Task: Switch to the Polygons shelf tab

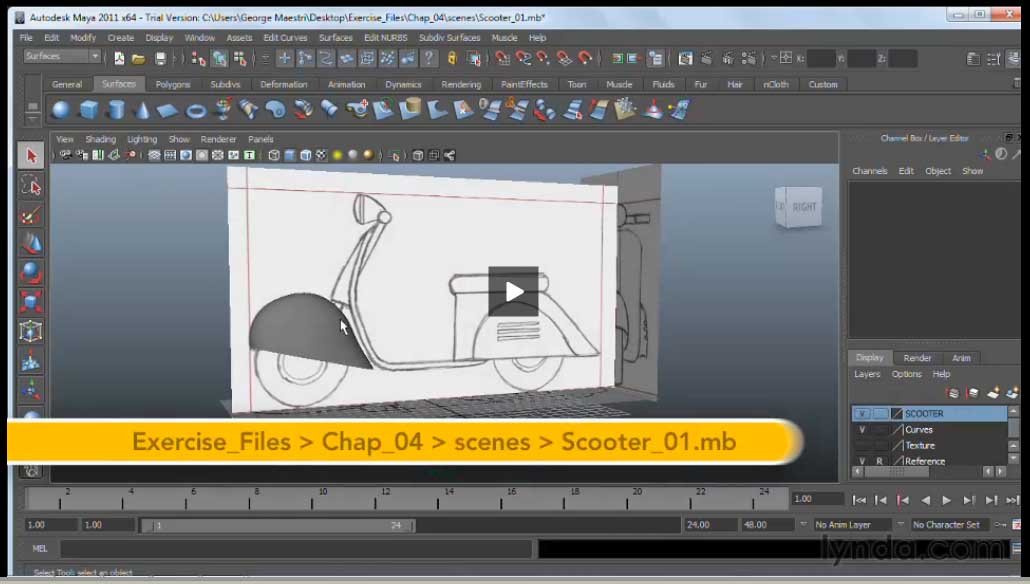Action: pyautogui.click(x=173, y=85)
